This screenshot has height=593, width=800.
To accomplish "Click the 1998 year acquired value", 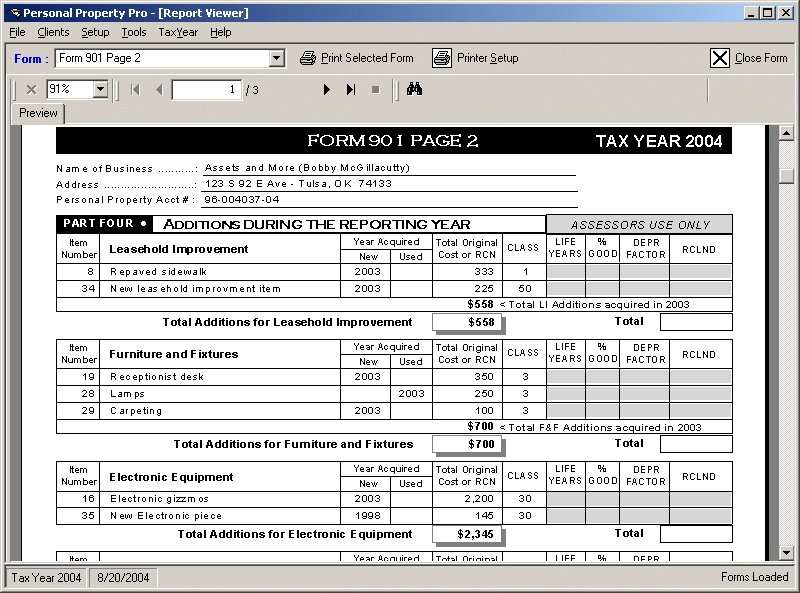I will coord(367,516).
